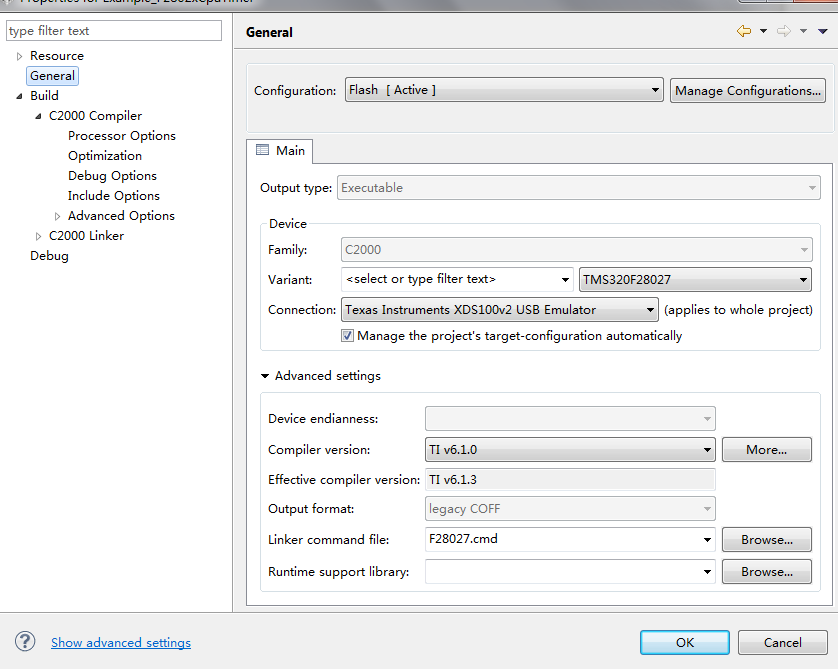Viewport: 838px width, 669px height.
Task: Expand the C2000 Linker tree node
Action: 39,236
